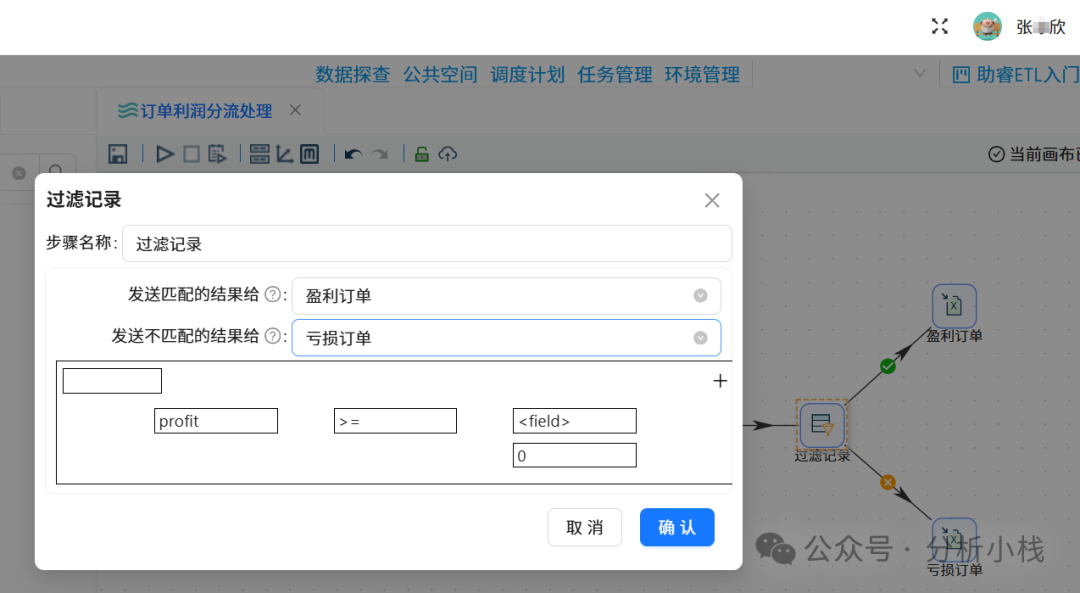Image resolution: width=1080 pixels, height=593 pixels.
Task: Click the 取消 button
Action: coord(585,528)
